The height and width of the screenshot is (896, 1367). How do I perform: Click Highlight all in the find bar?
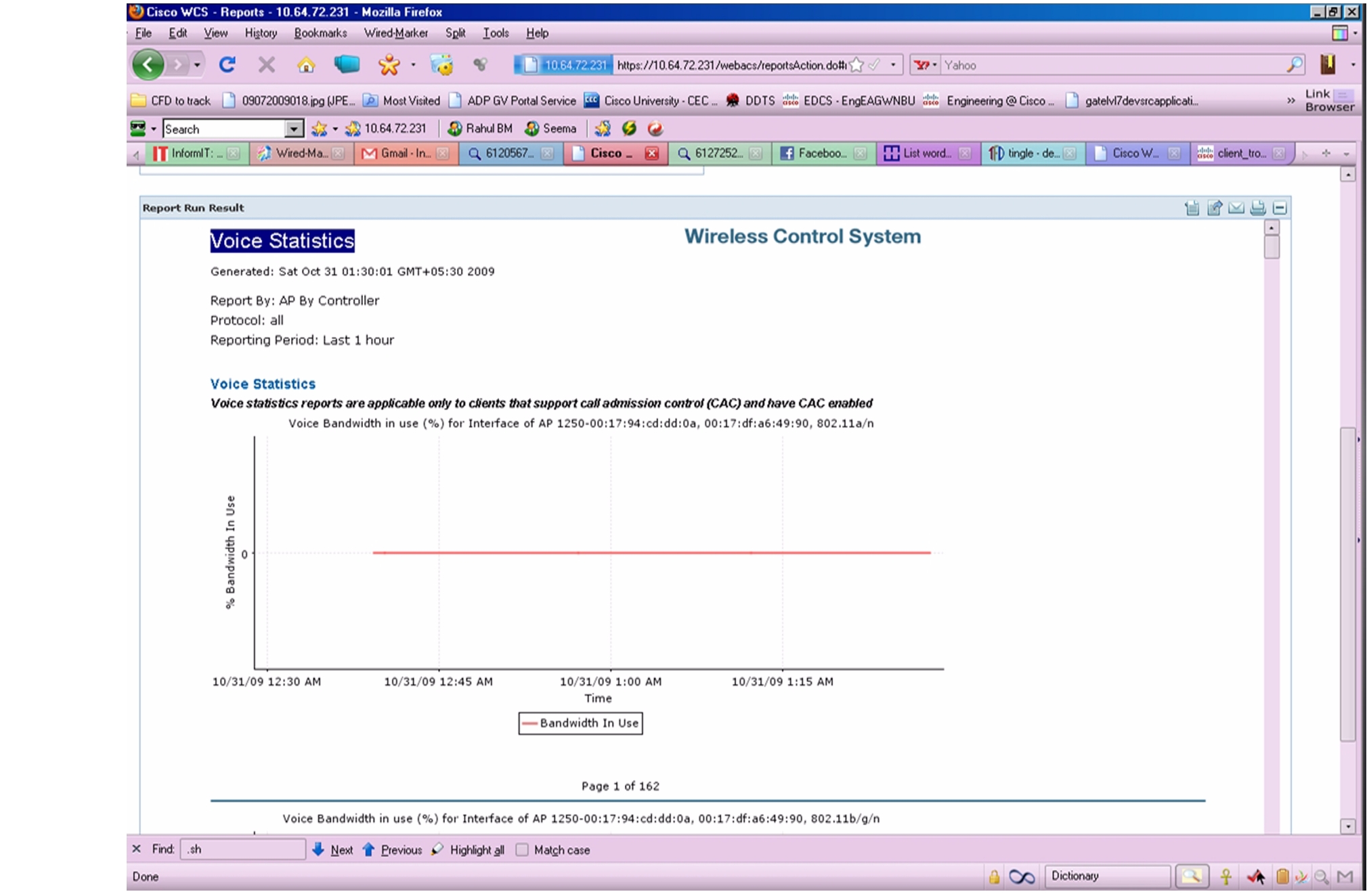pos(468,849)
